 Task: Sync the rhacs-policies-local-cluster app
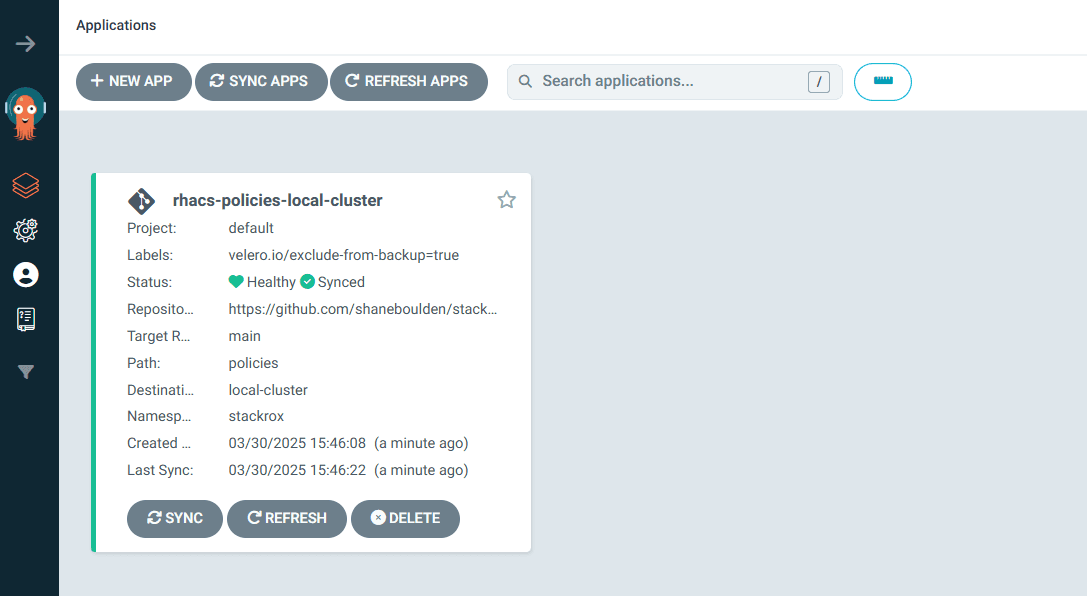coord(174,519)
